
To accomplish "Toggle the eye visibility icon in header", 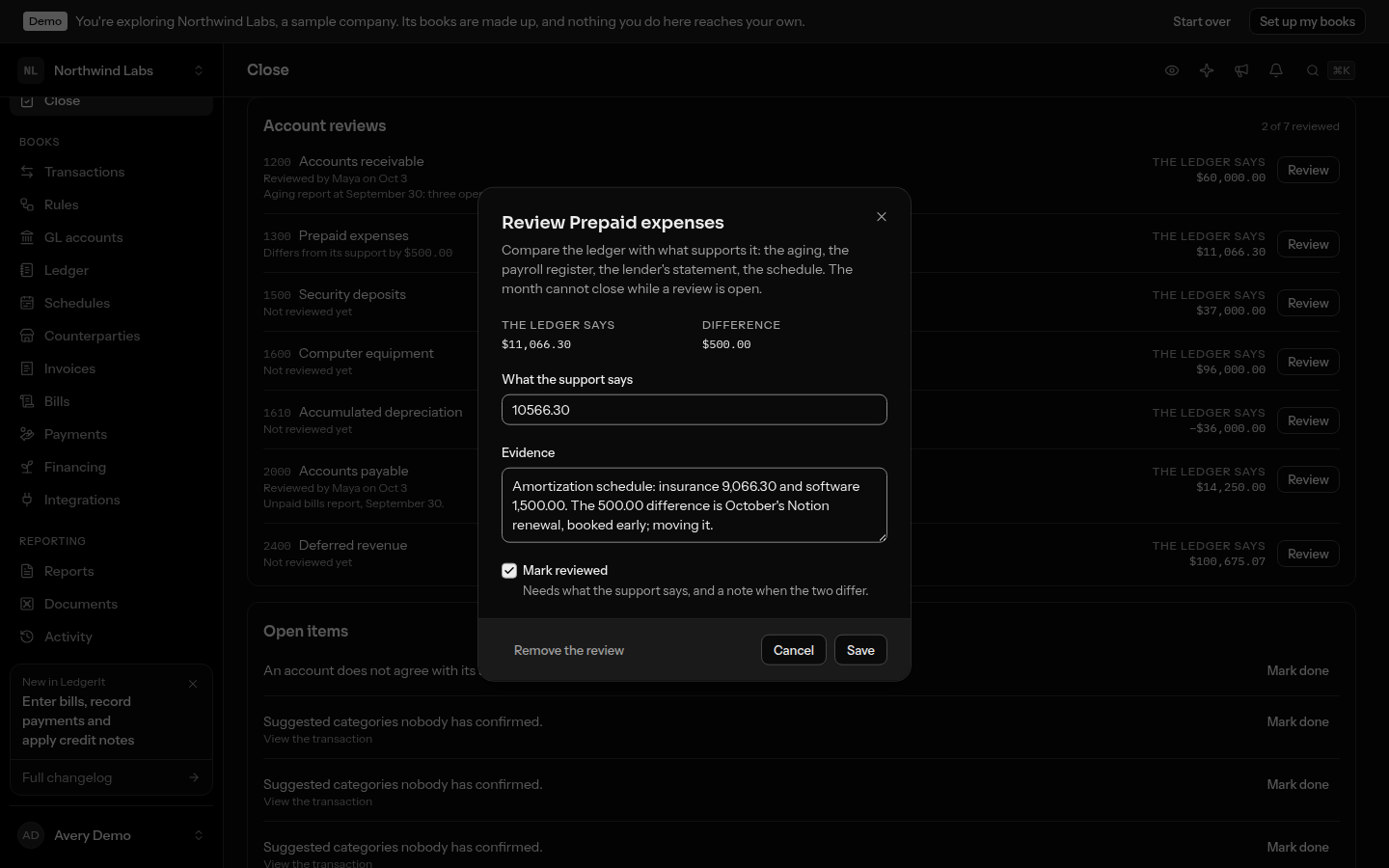I will tap(1172, 70).
